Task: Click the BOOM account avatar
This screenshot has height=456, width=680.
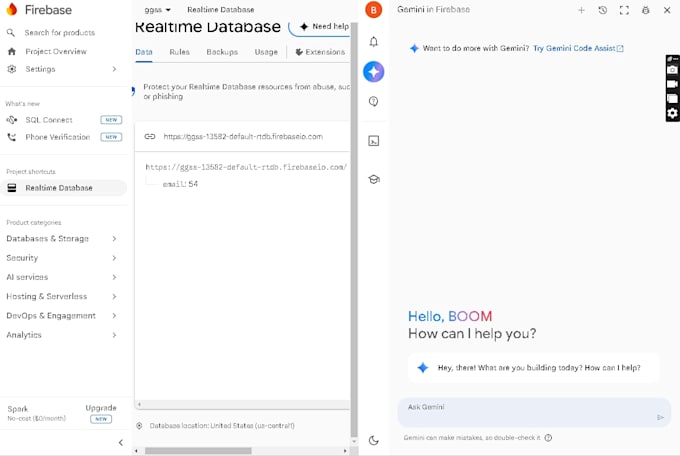Action: (373, 10)
